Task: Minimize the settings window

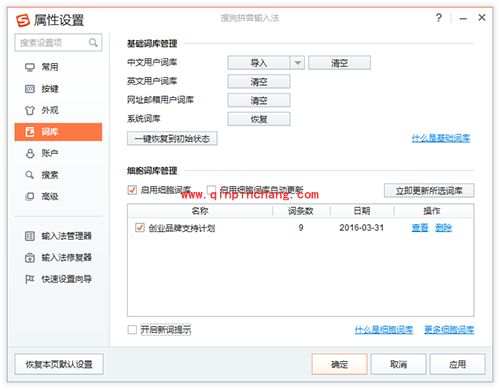Action: pyautogui.click(x=463, y=18)
